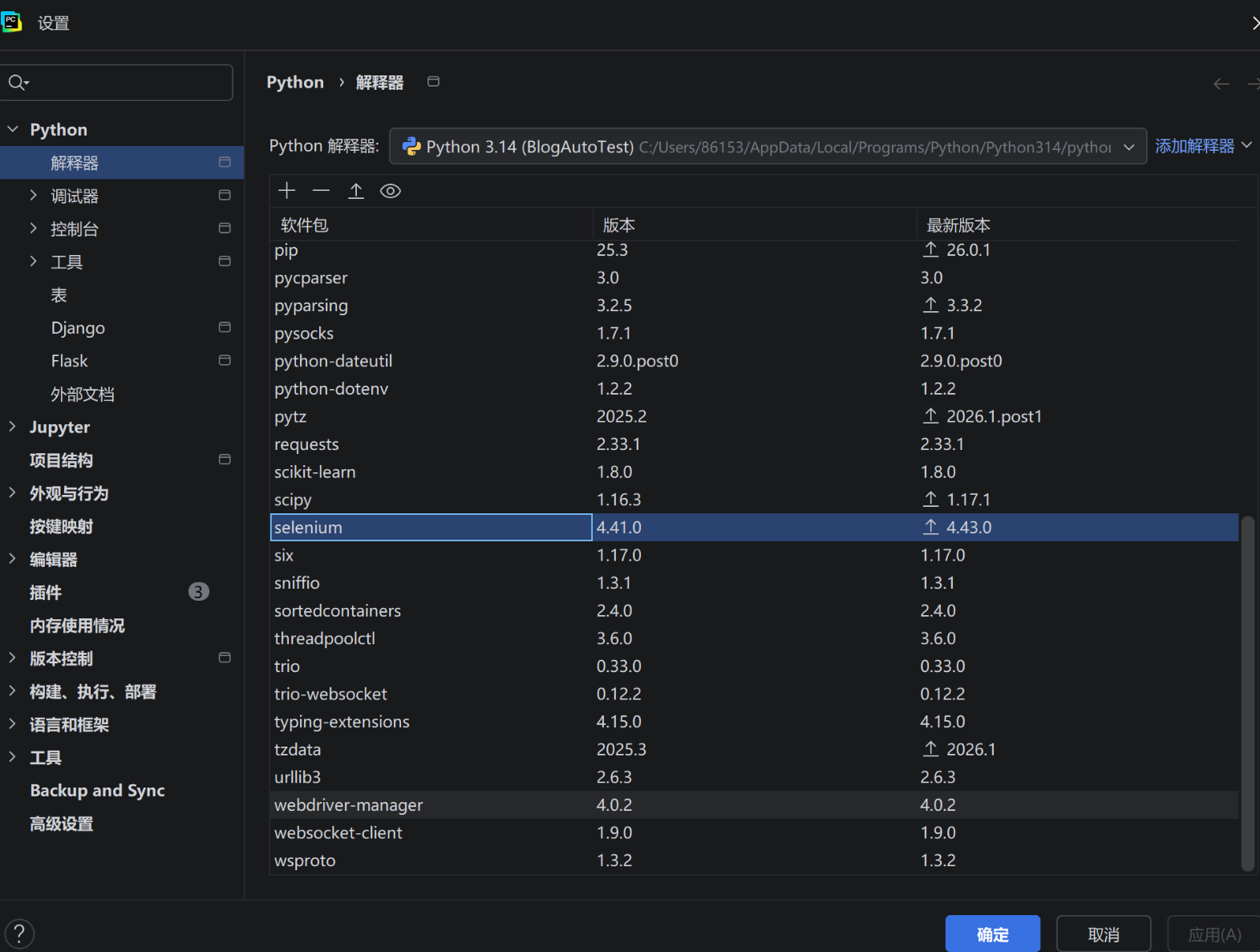Select the urllib3 package row
This screenshot has width=1260, height=952.
[x=754, y=776]
